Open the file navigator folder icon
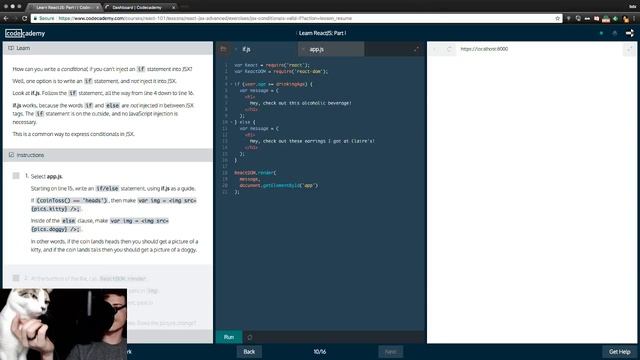The width and height of the screenshot is (640, 360). click(x=223, y=49)
